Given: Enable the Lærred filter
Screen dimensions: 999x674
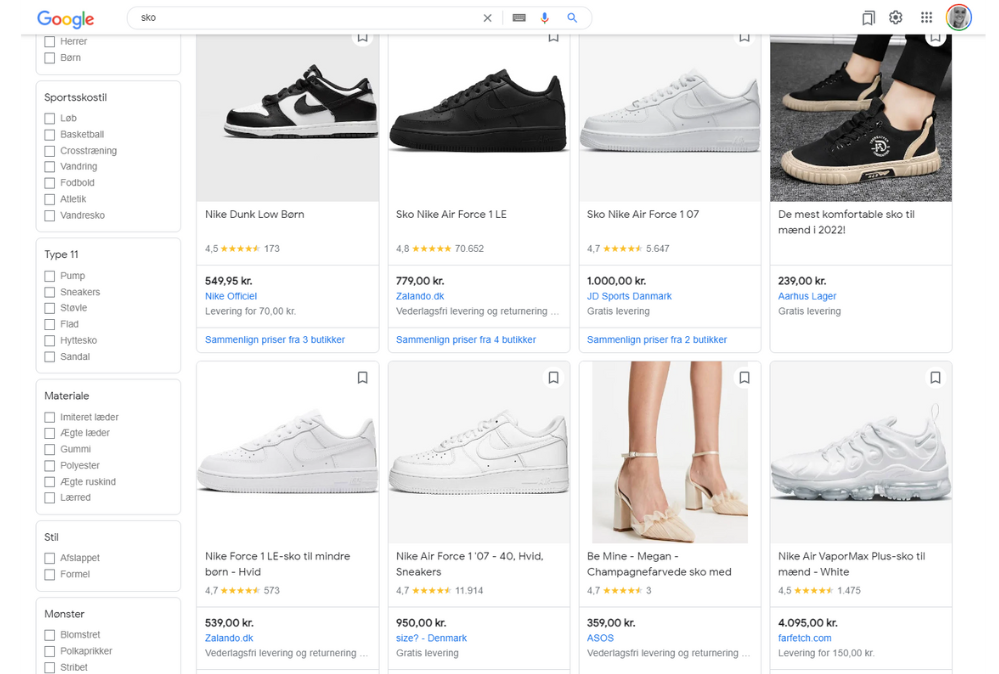Looking at the screenshot, I should click(50, 498).
